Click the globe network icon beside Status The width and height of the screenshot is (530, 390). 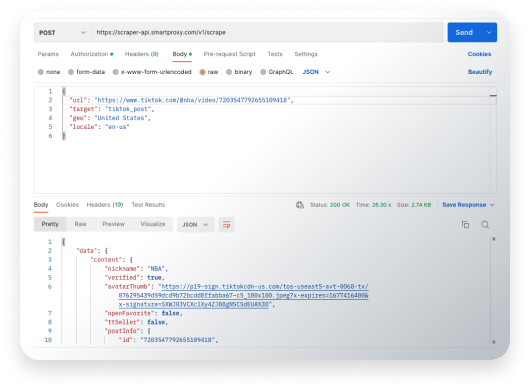[x=299, y=205]
